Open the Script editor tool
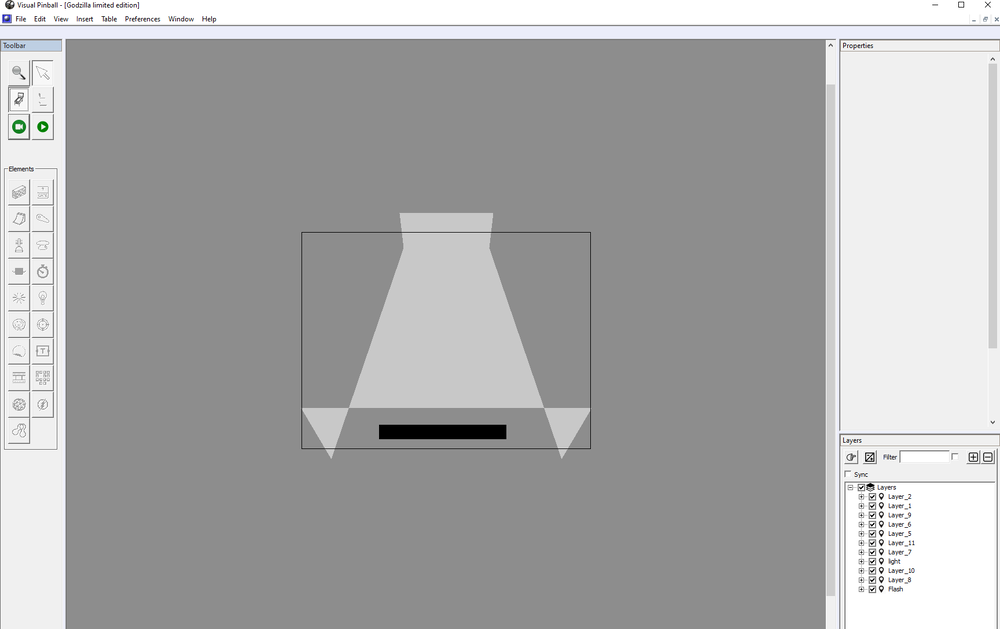The image size is (1000, 629). click(x=43, y=100)
